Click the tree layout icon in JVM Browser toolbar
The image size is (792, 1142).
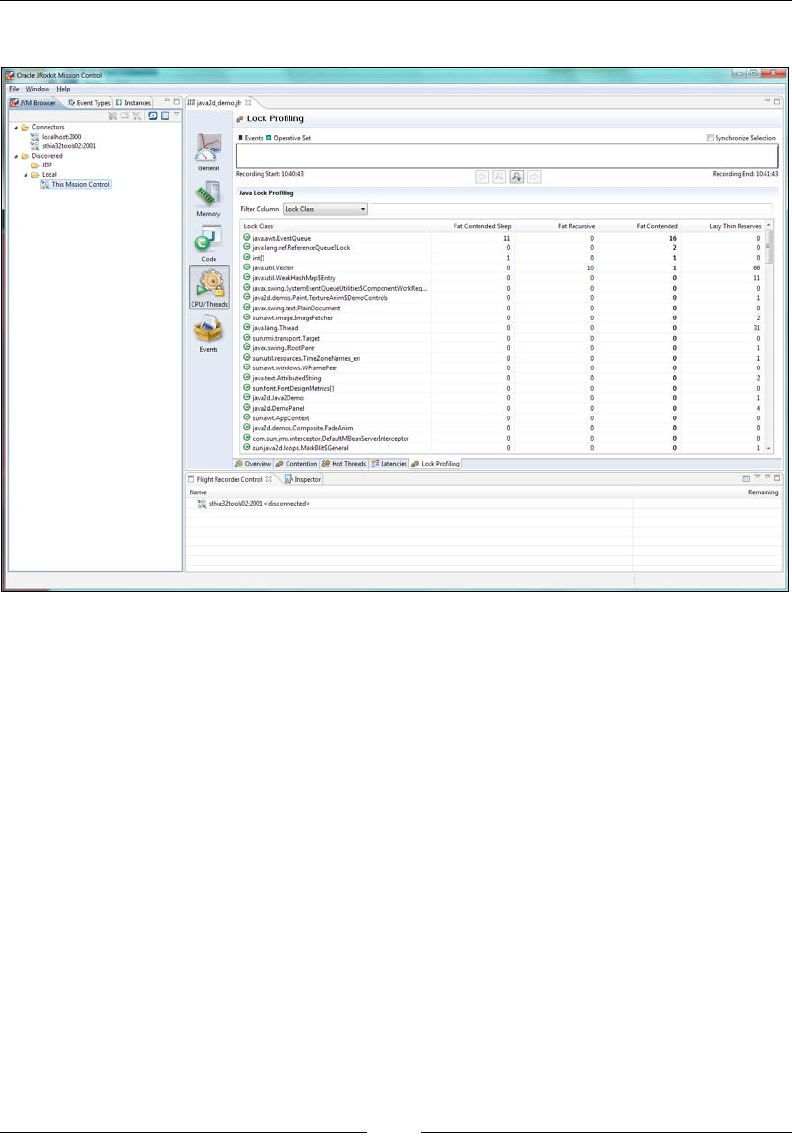pyautogui.click(x=165, y=115)
